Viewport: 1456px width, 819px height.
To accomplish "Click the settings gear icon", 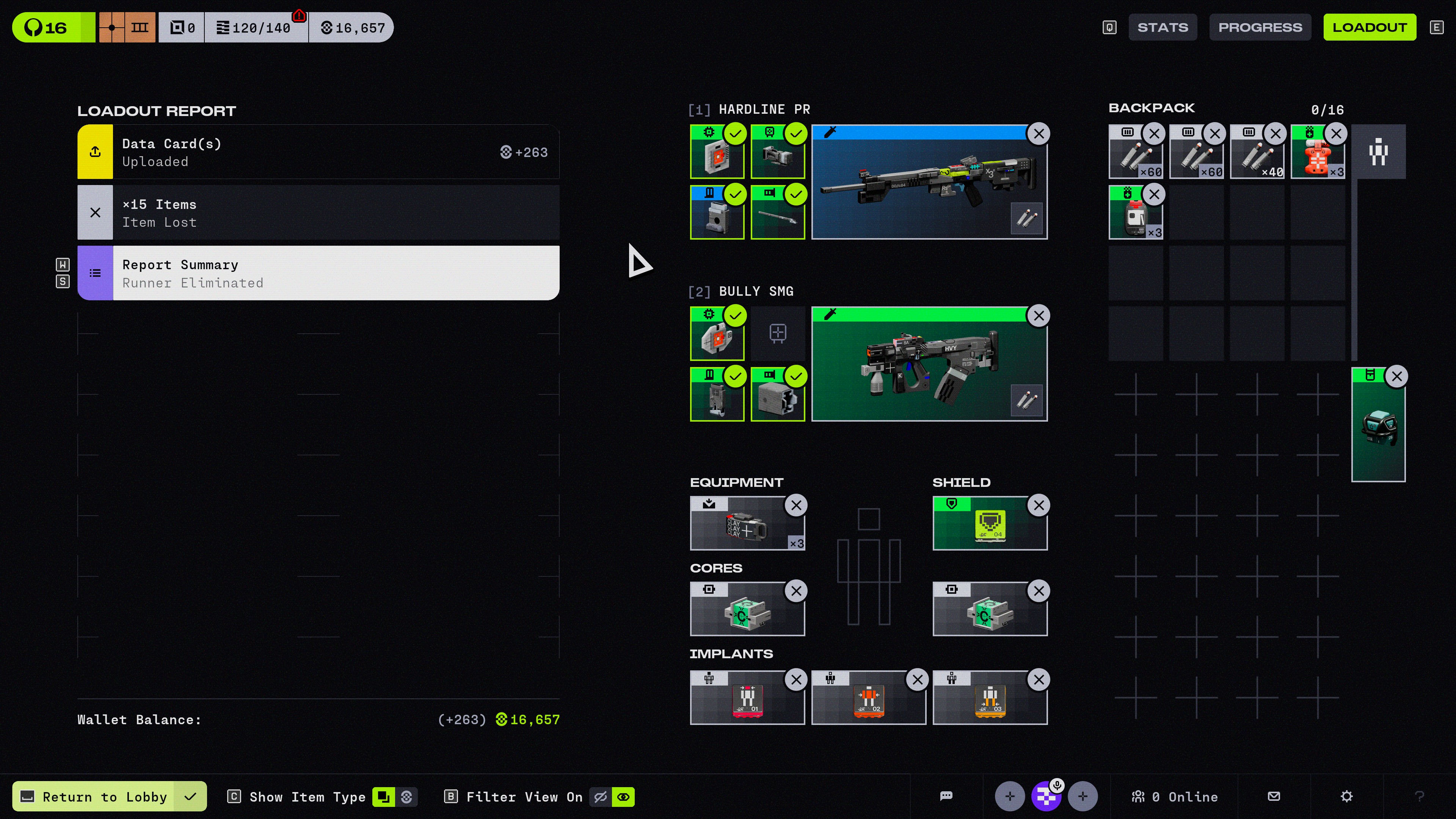I will (1346, 796).
